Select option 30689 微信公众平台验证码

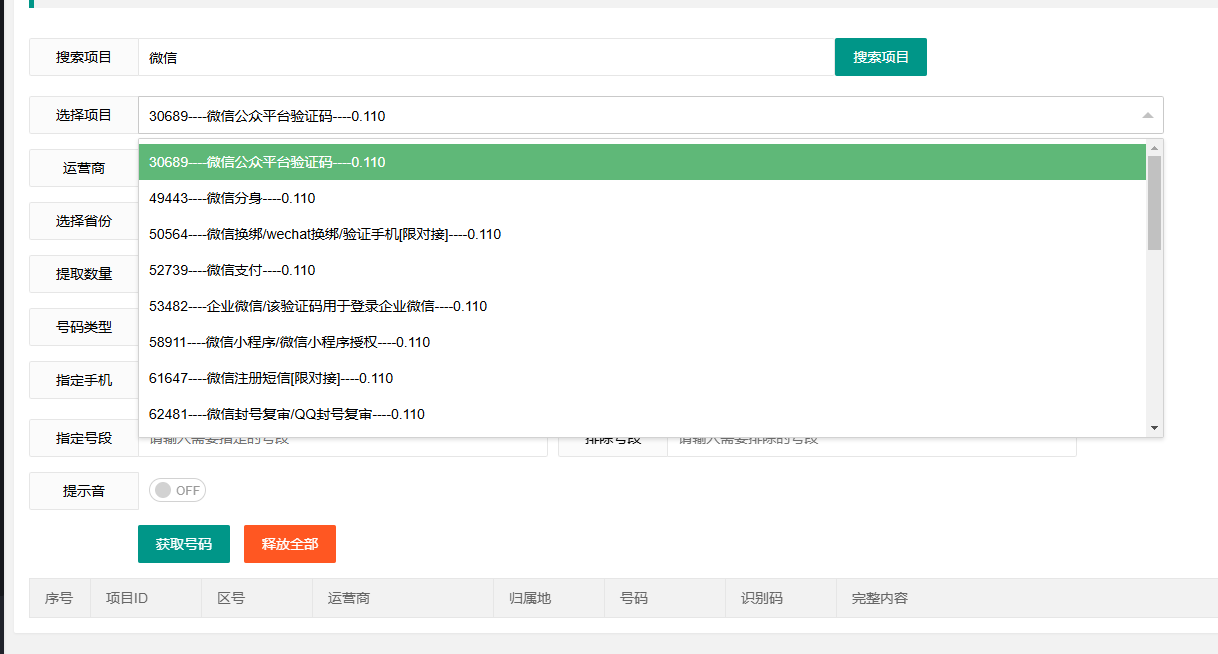coord(642,162)
